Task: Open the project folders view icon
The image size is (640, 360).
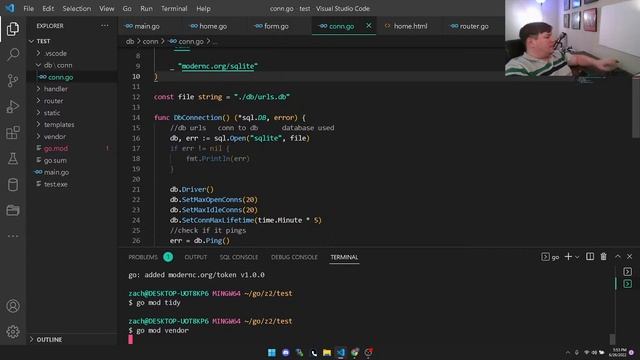Action: point(13,210)
